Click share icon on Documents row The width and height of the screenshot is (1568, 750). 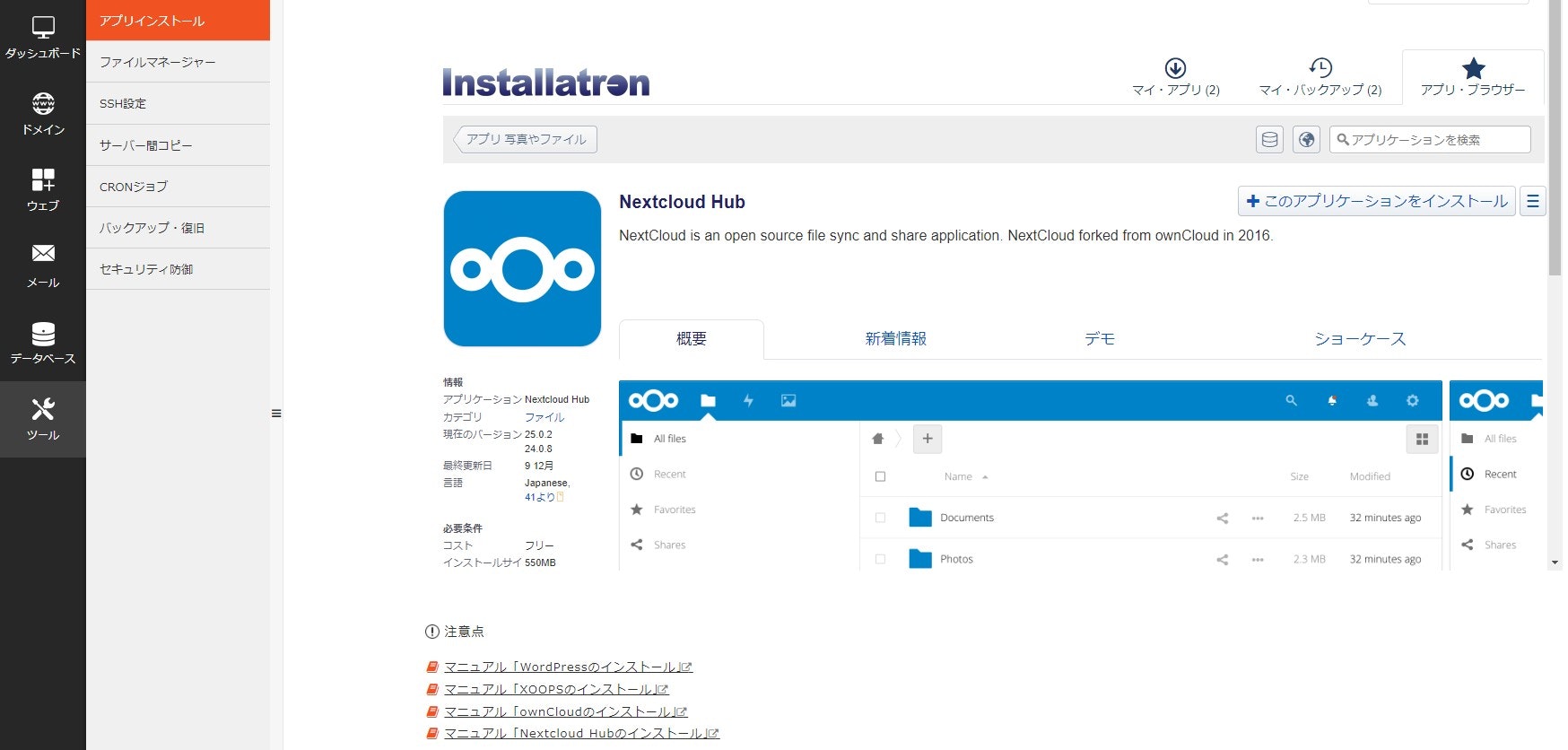[x=1222, y=518]
